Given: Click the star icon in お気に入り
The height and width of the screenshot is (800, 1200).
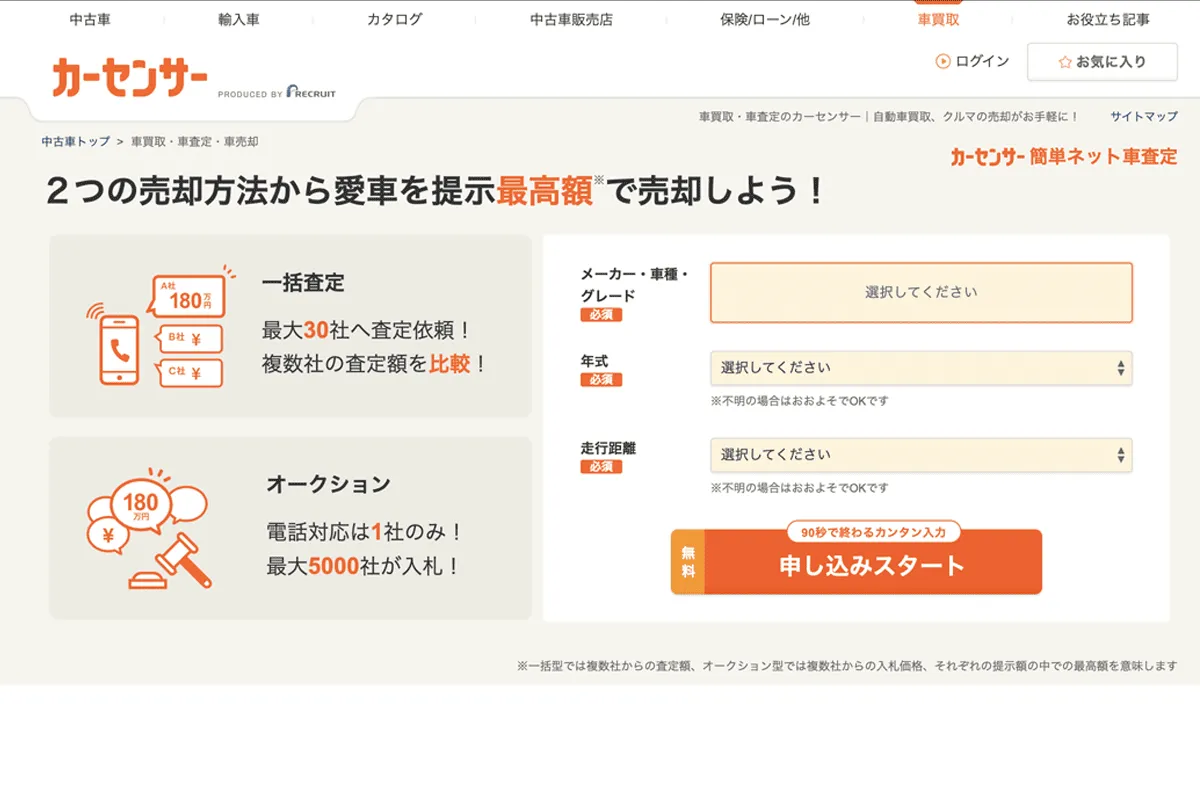Looking at the screenshot, I should point(1065,62).
